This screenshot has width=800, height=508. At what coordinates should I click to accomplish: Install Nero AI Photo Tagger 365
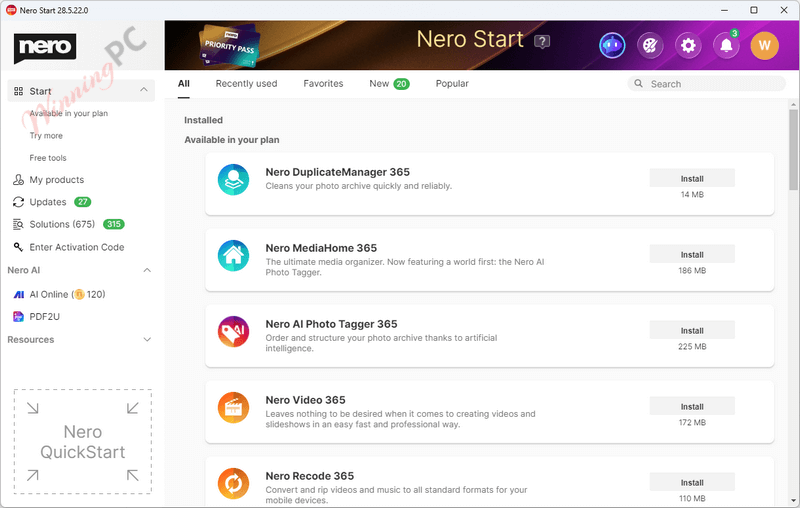pos(692,331)
